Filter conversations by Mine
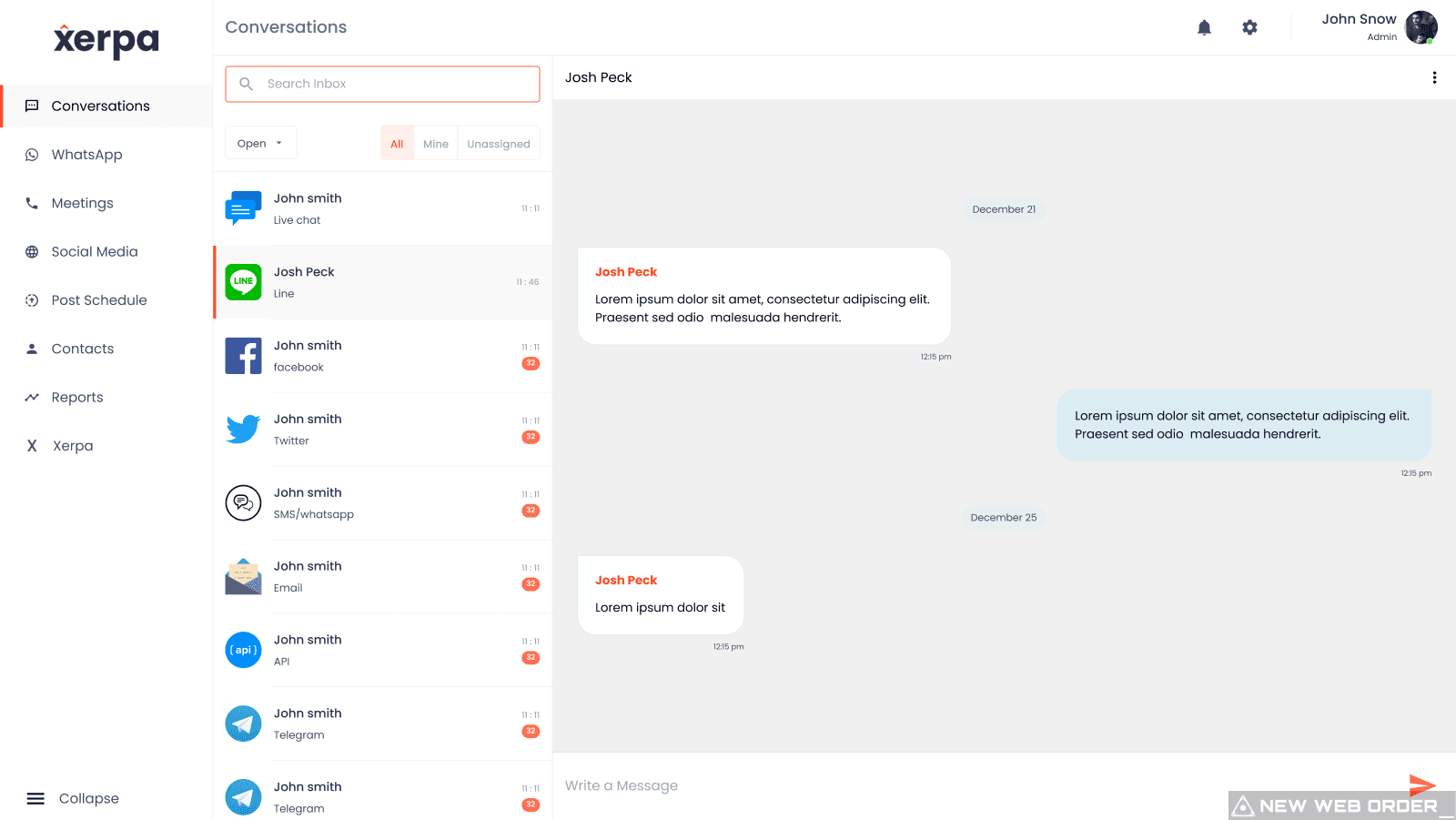The image size is (1456, 820). point(436,144)
